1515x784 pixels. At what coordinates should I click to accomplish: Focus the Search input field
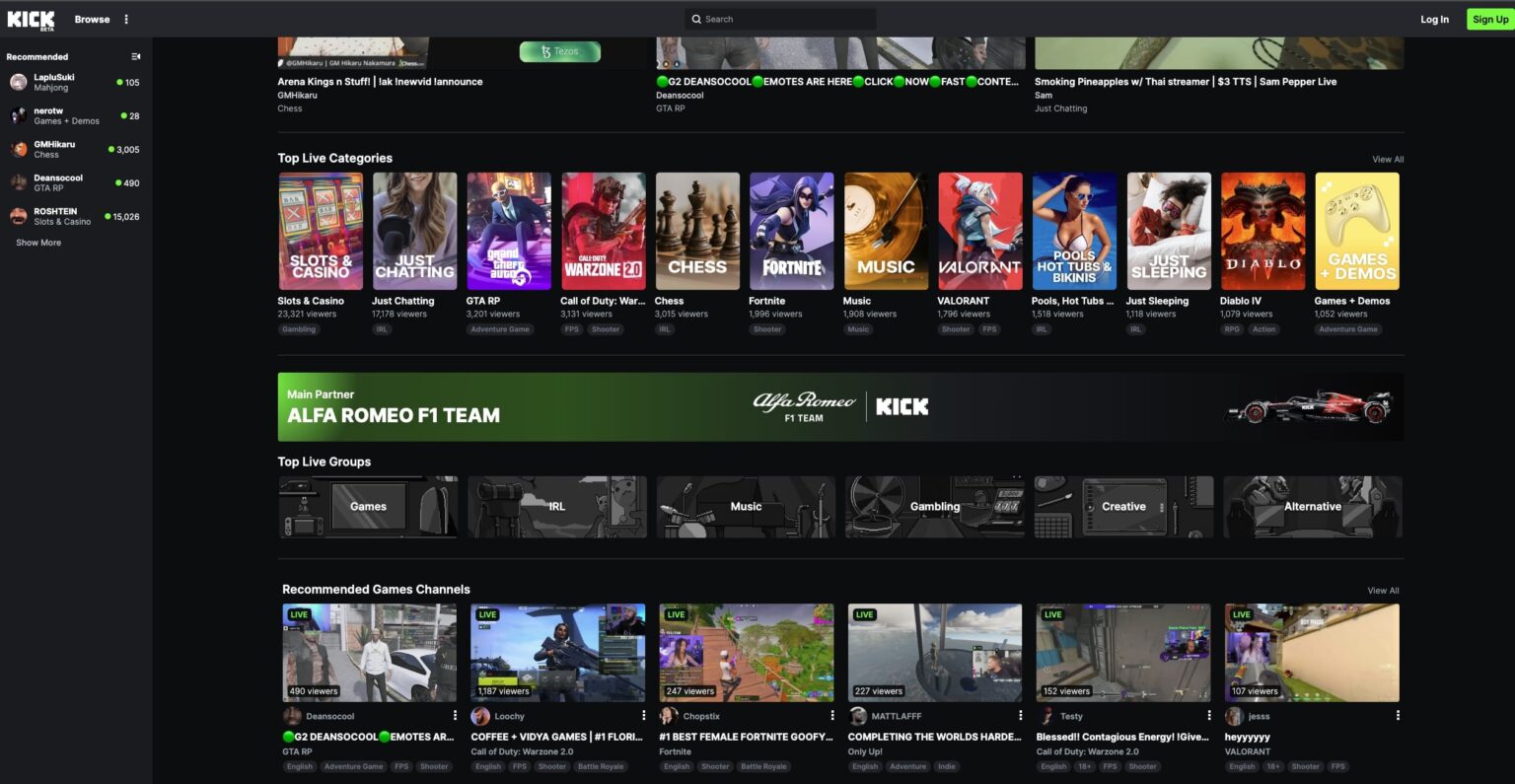(780, 19)
